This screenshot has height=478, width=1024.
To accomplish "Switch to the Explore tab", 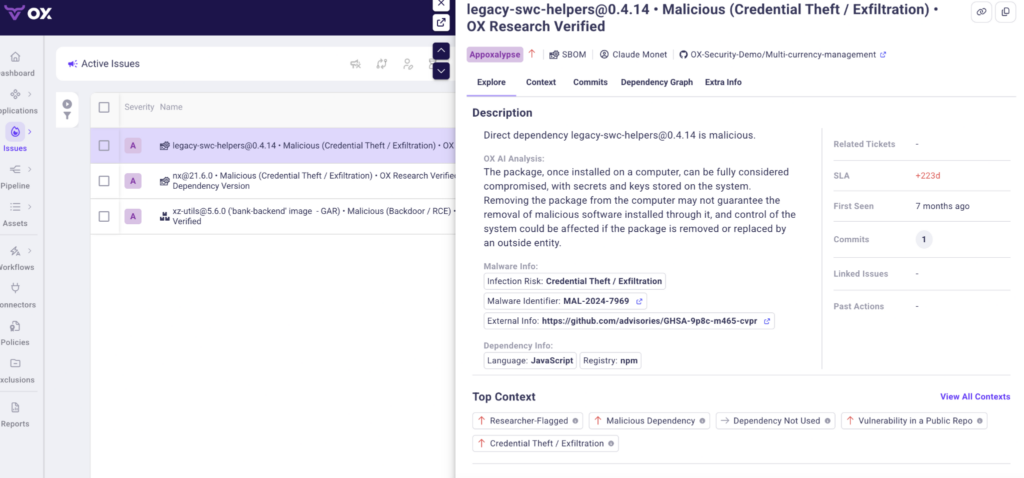I will pos(491,82).
